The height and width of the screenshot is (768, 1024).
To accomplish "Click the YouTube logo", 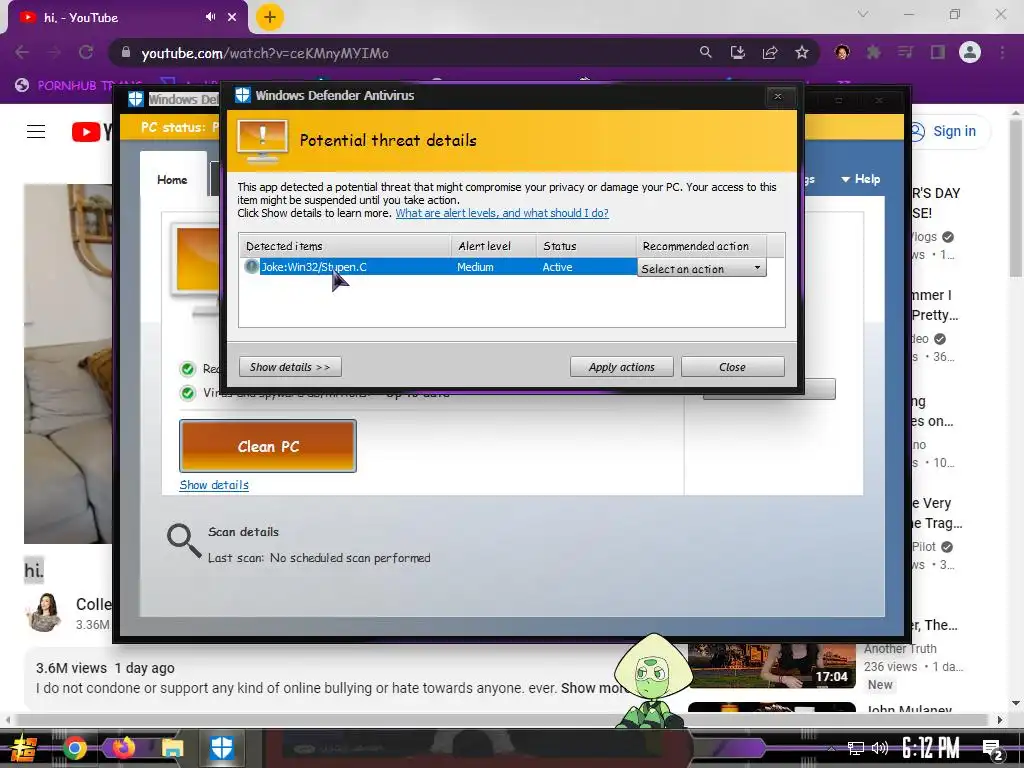I will pos(91,132).
